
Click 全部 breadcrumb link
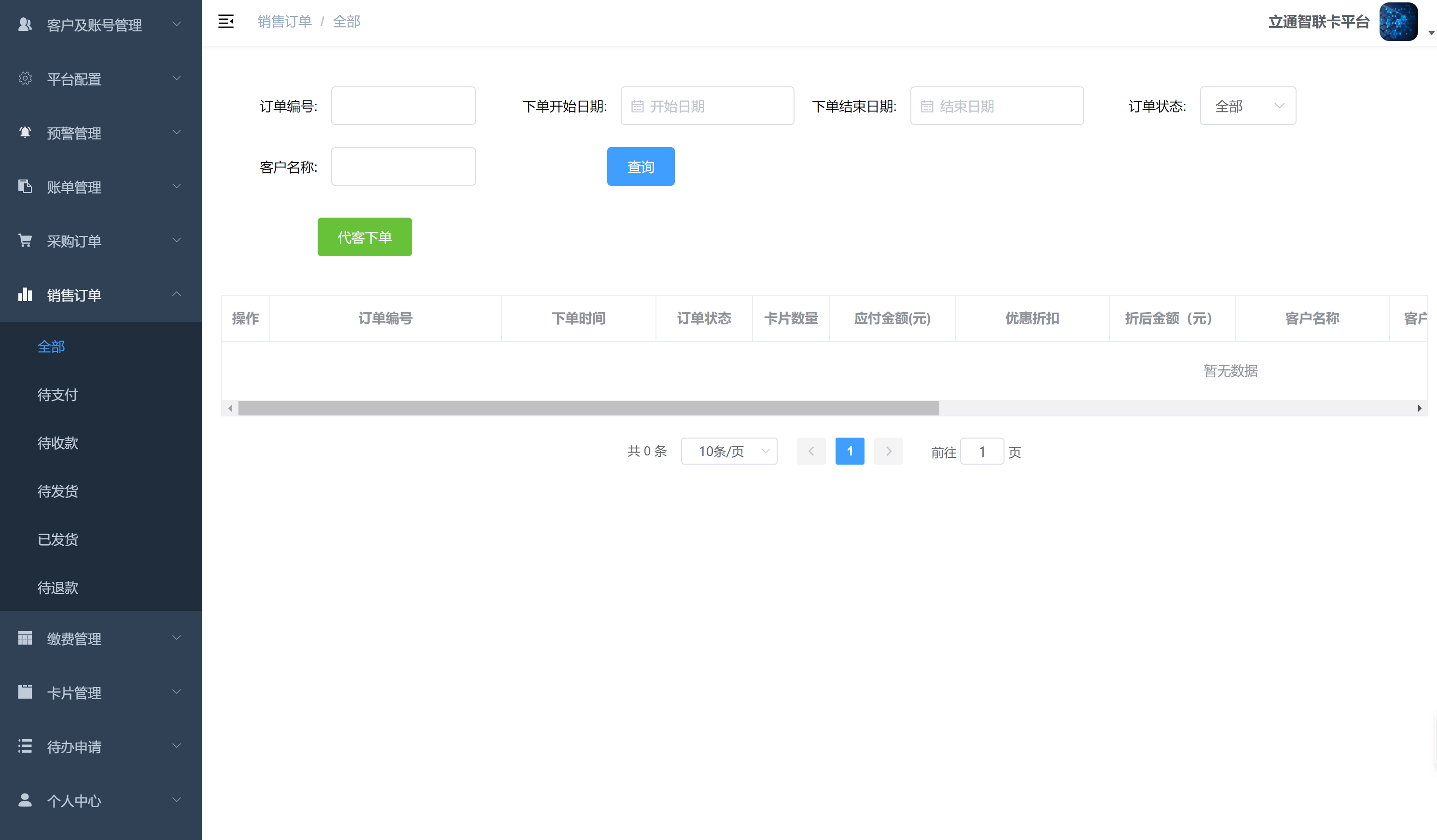pos(346,22)
